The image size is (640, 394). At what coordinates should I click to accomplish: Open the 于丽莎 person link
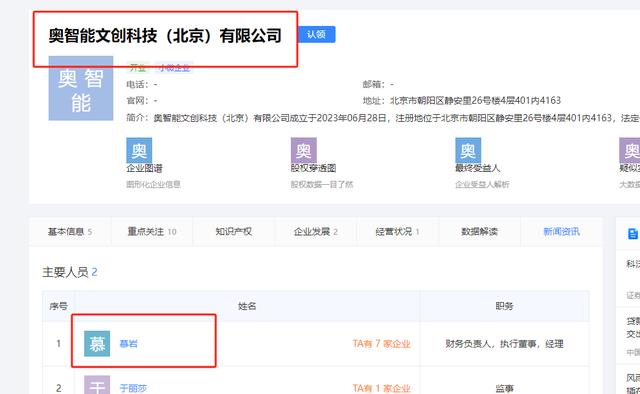[133, 388]
